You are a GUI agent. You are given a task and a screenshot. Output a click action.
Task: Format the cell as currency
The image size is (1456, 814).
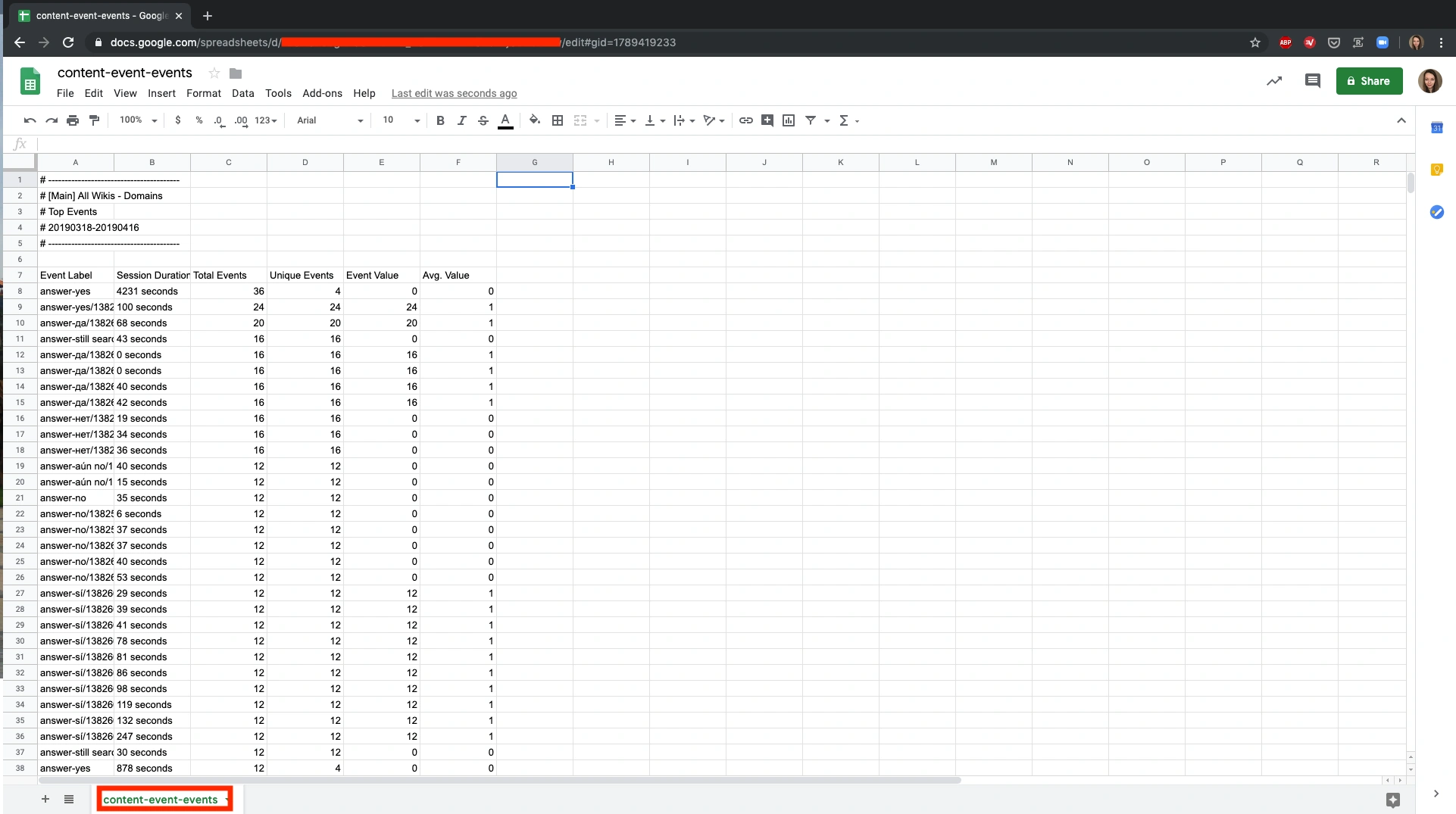(178, 120)
